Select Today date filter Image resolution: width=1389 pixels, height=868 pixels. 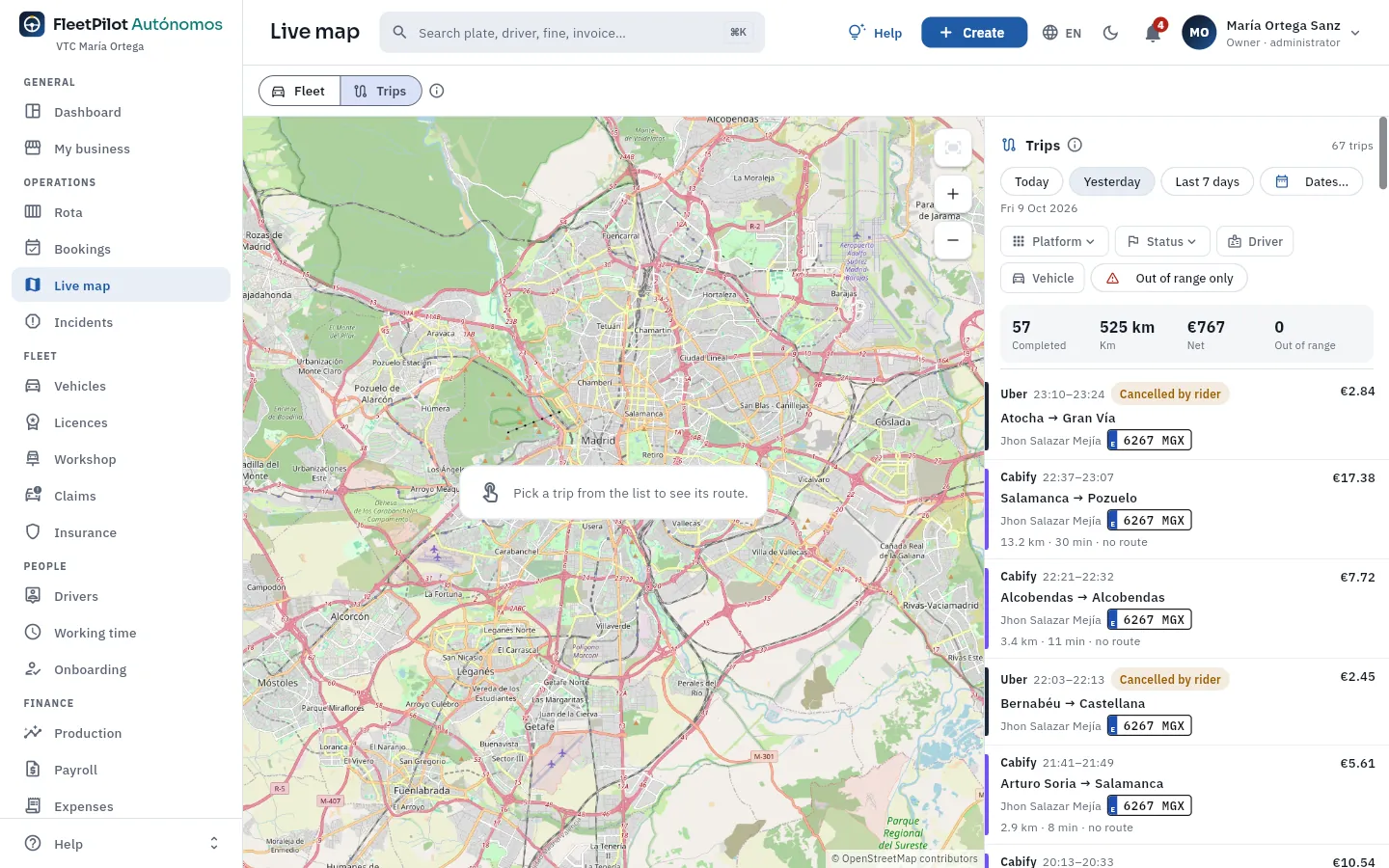click(x=1031, y=181)
